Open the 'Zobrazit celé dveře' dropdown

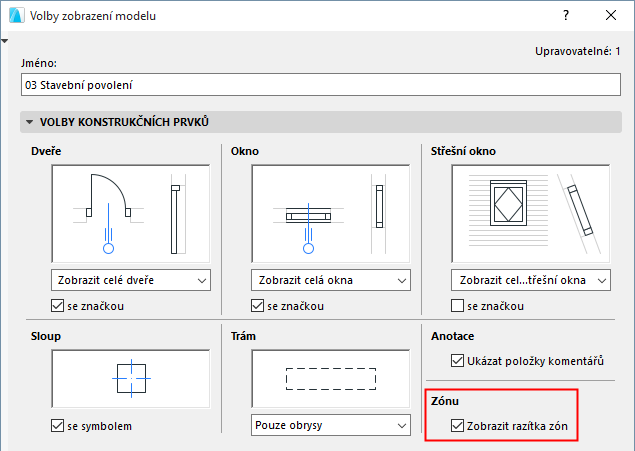(130, 279)
